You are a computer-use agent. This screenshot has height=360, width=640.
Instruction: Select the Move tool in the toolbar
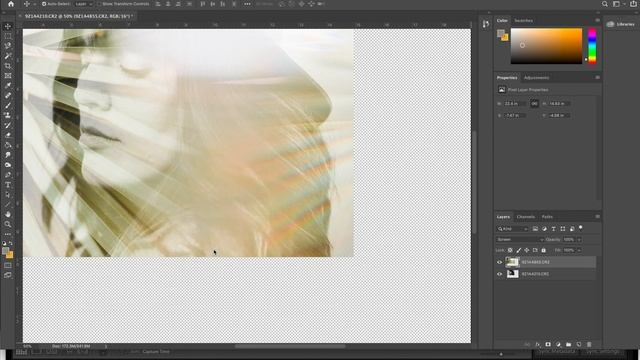point(8,27)
